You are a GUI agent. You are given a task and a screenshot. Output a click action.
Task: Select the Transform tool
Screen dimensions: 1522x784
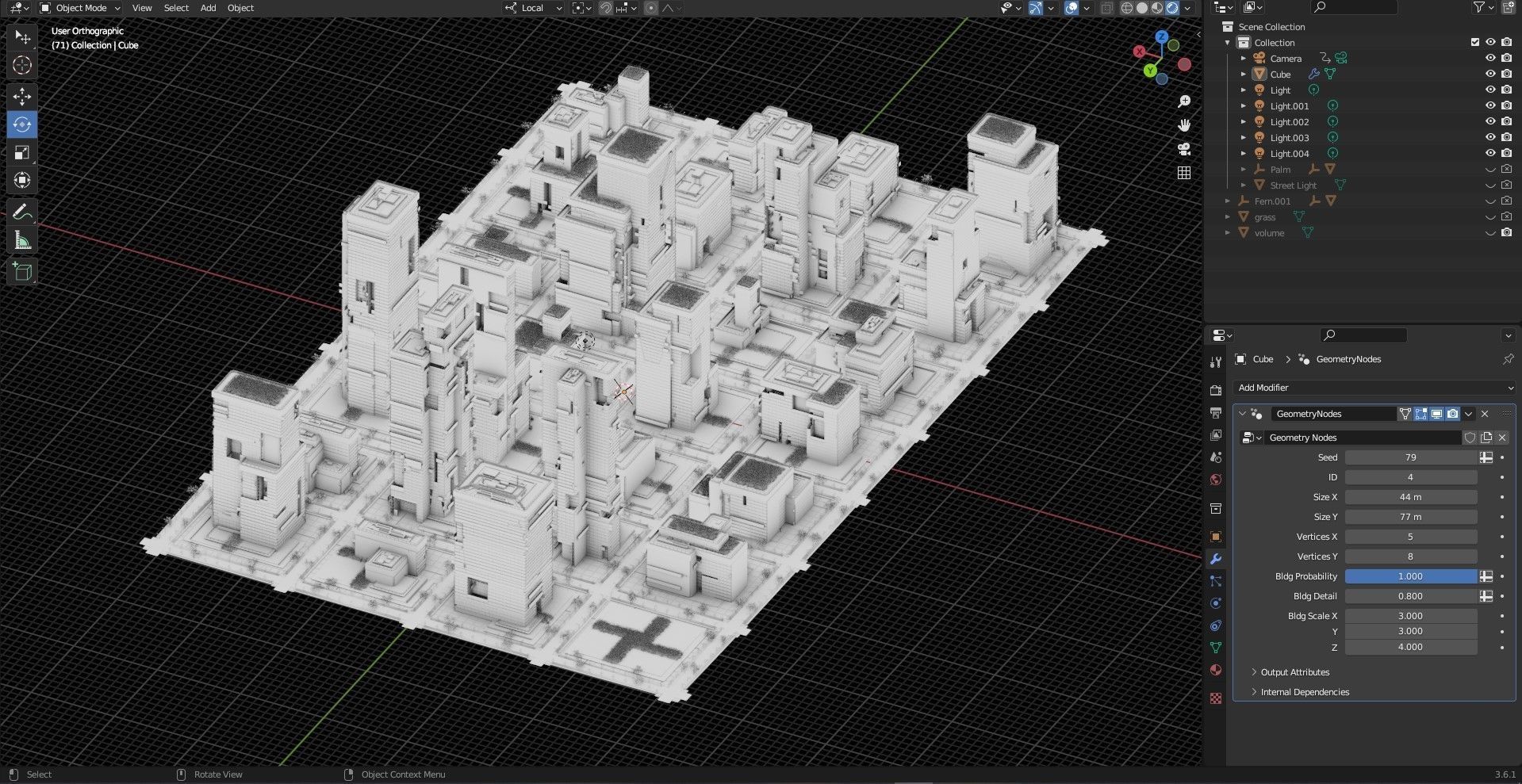point(22,180)
